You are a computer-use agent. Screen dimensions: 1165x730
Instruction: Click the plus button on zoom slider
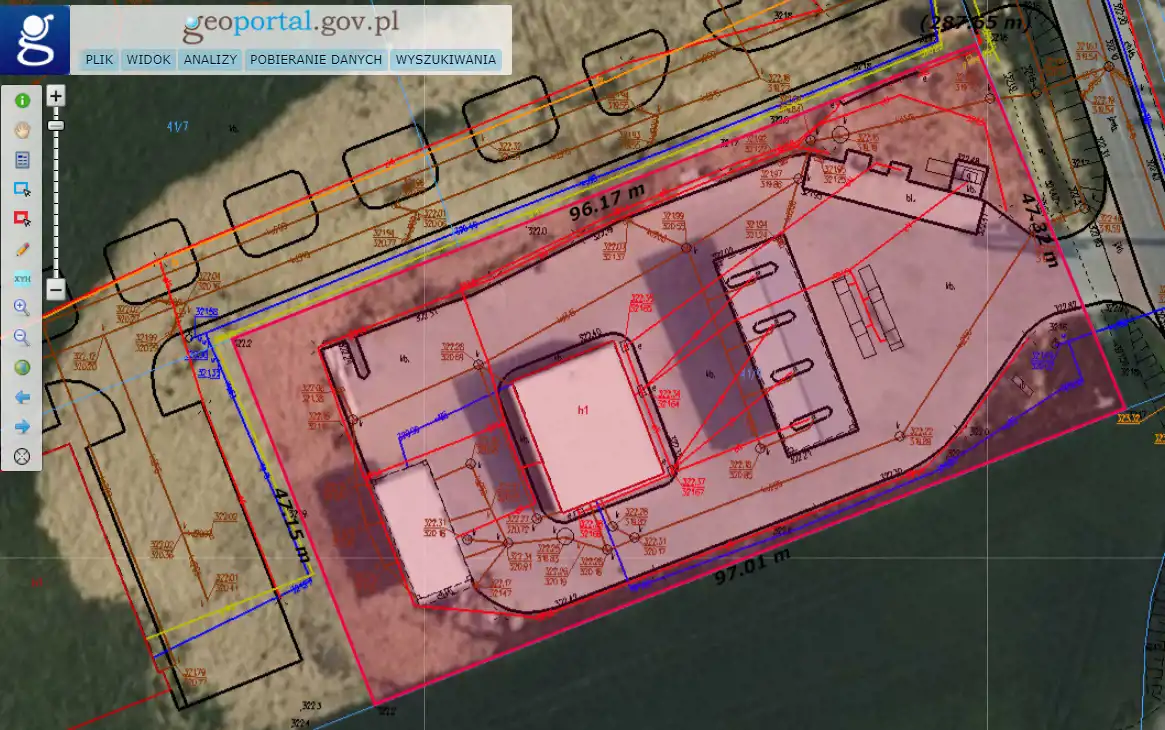click(x=56, y=96)
